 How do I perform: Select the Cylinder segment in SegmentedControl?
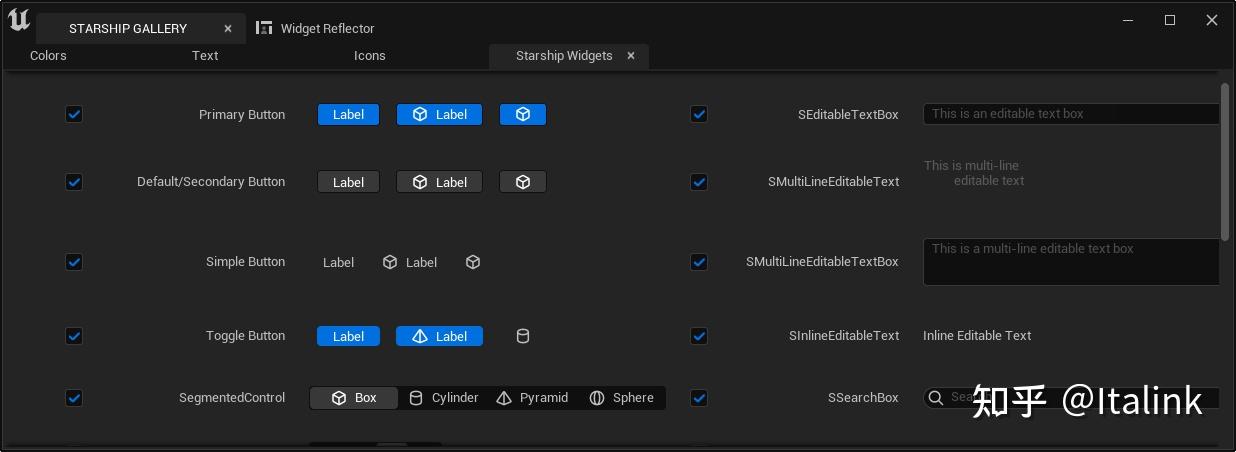pos(444,398)
